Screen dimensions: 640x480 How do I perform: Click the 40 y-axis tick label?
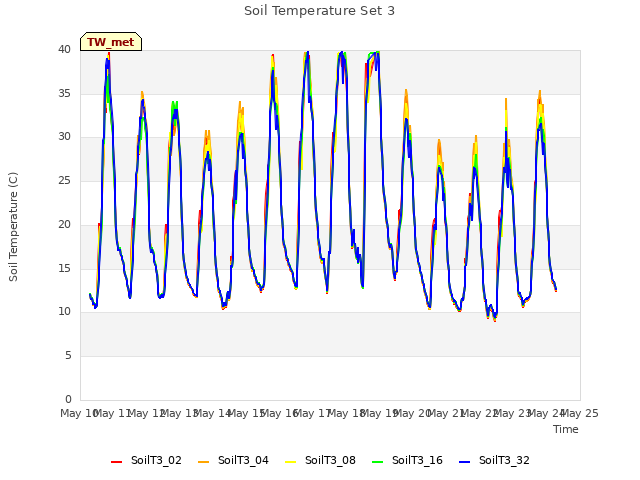pyautogui.click(x=64, y=50)
